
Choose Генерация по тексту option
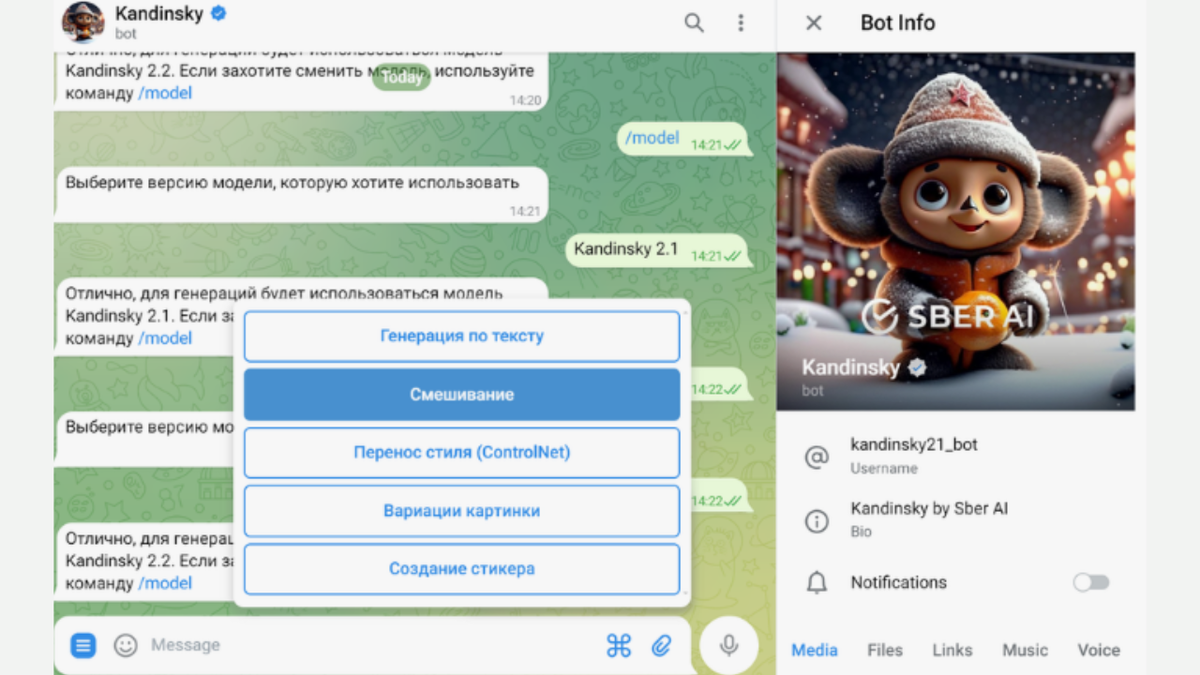point(462,336)
